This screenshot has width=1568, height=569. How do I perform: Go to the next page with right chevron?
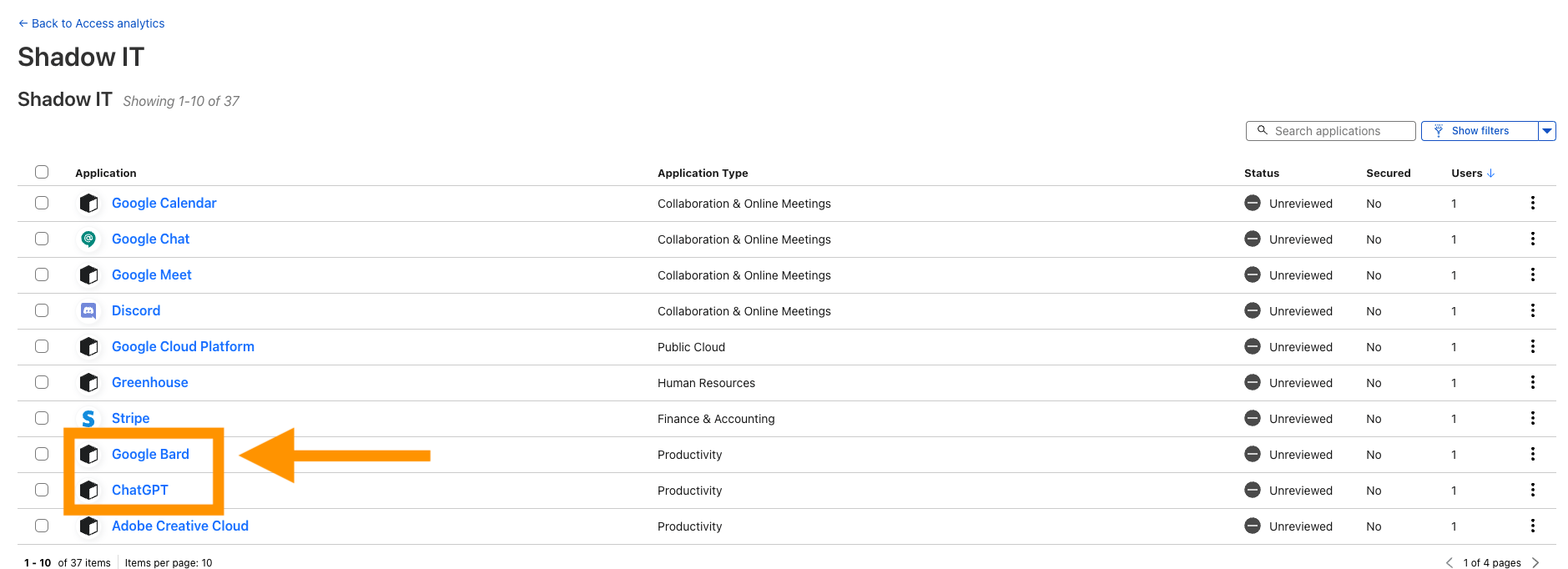coord(1535,563)
